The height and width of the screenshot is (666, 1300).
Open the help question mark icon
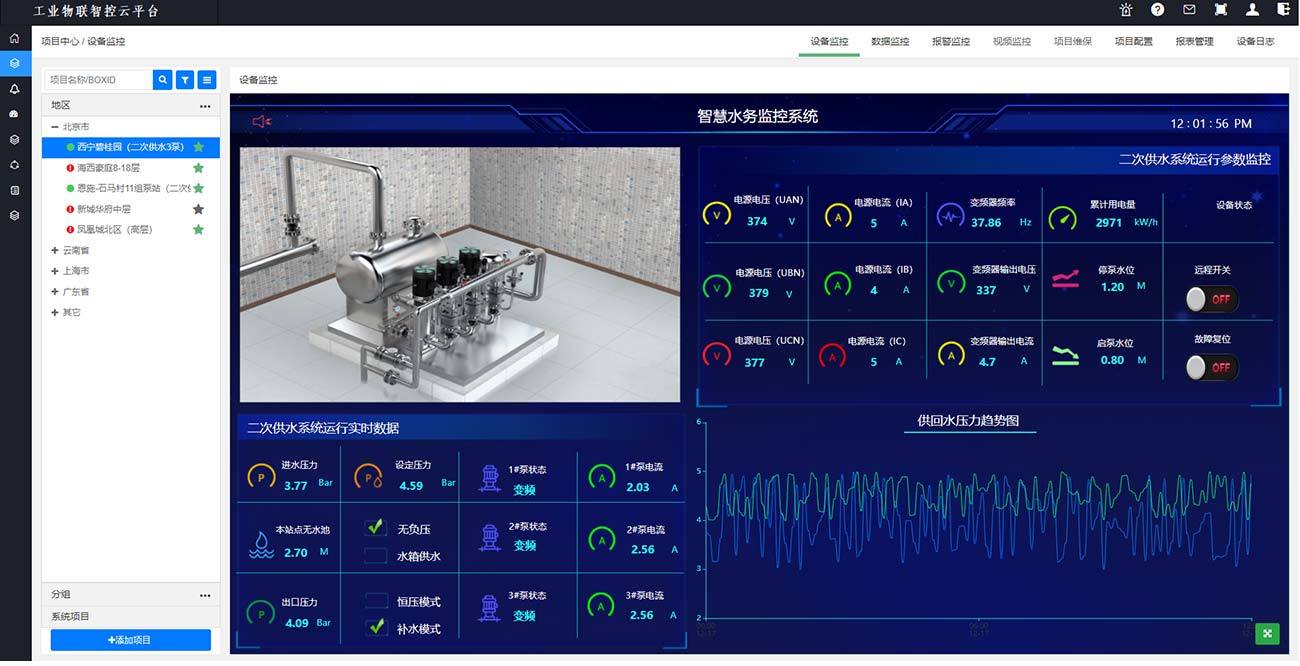1157,10
